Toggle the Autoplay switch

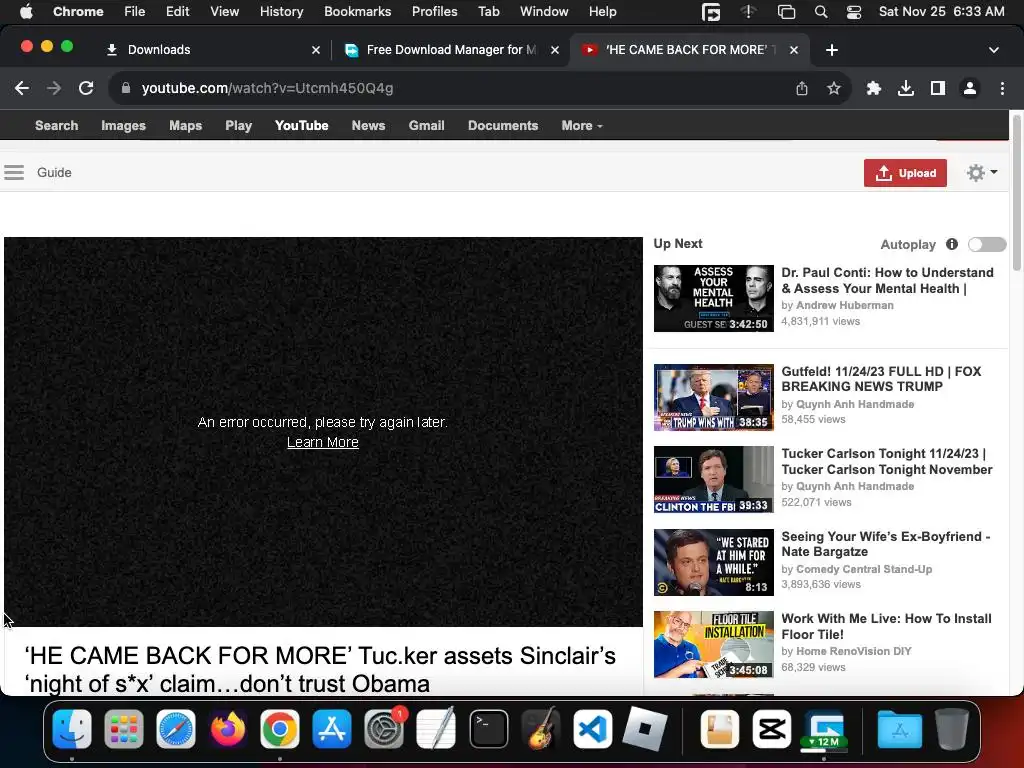pos(987,244)
